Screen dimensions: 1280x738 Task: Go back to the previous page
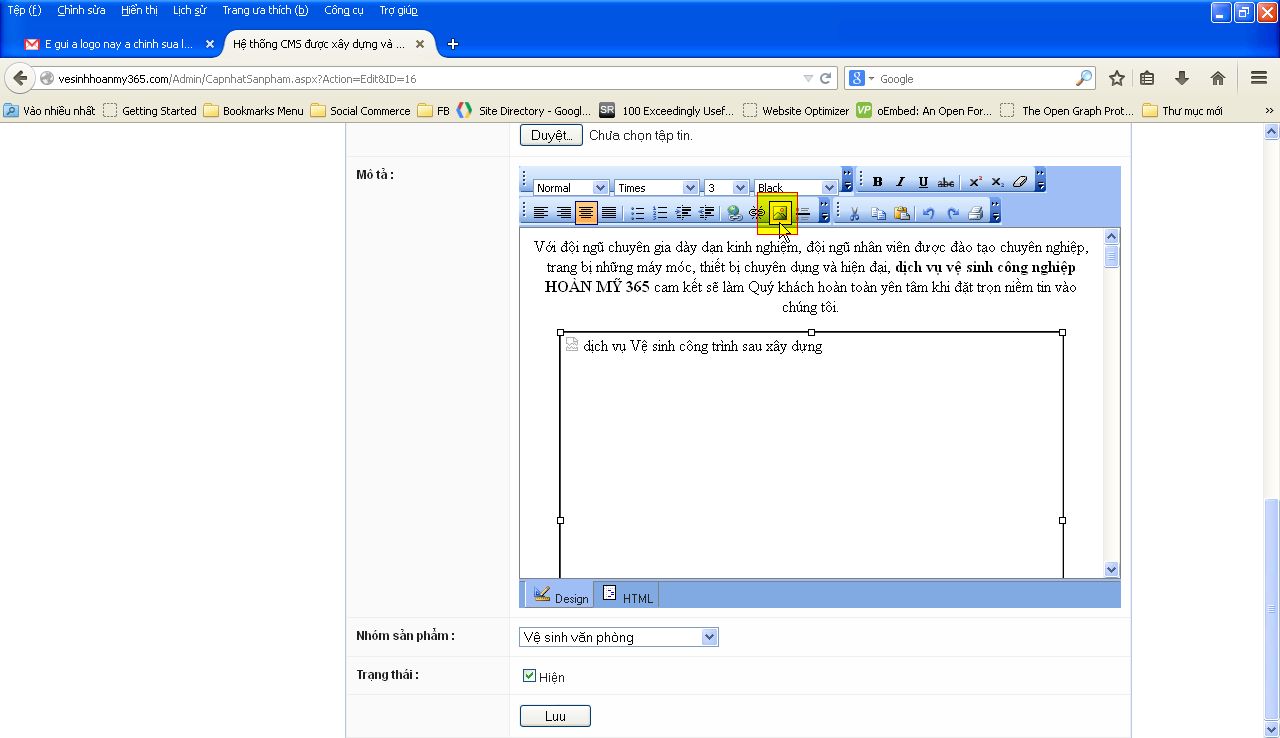[20, 78]
